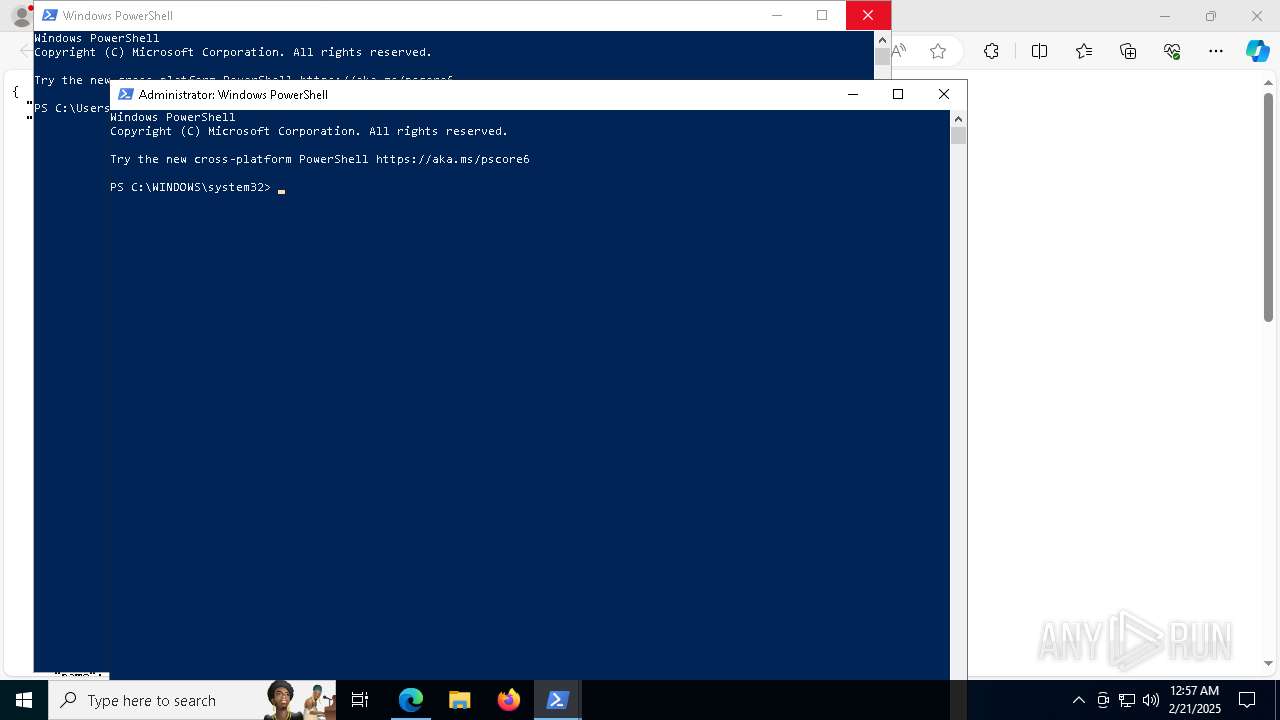Open the Copilot sidebar in Edge
Image resolution: width=1280 pixels, height=720 pixels.
(x=1257, y=51)
